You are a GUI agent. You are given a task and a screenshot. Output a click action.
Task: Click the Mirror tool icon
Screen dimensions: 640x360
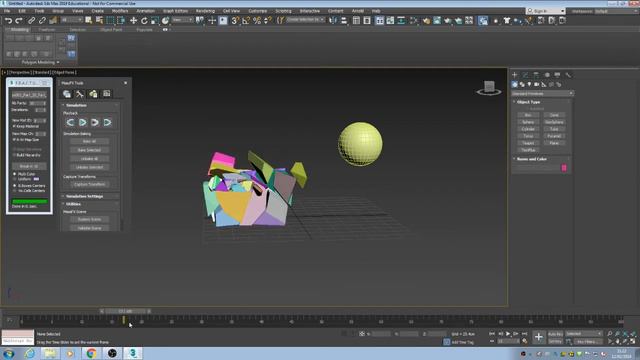[333, 20]
